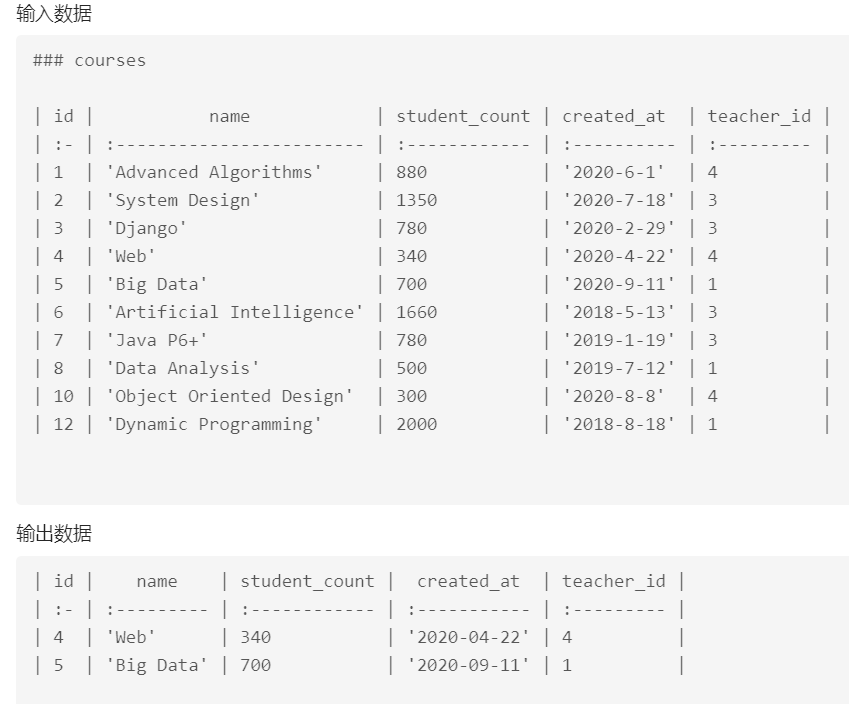The height and width of the screenshot is (704, 849).
Task: Click the output table 'created_at' header
Action: pos(468,581)
